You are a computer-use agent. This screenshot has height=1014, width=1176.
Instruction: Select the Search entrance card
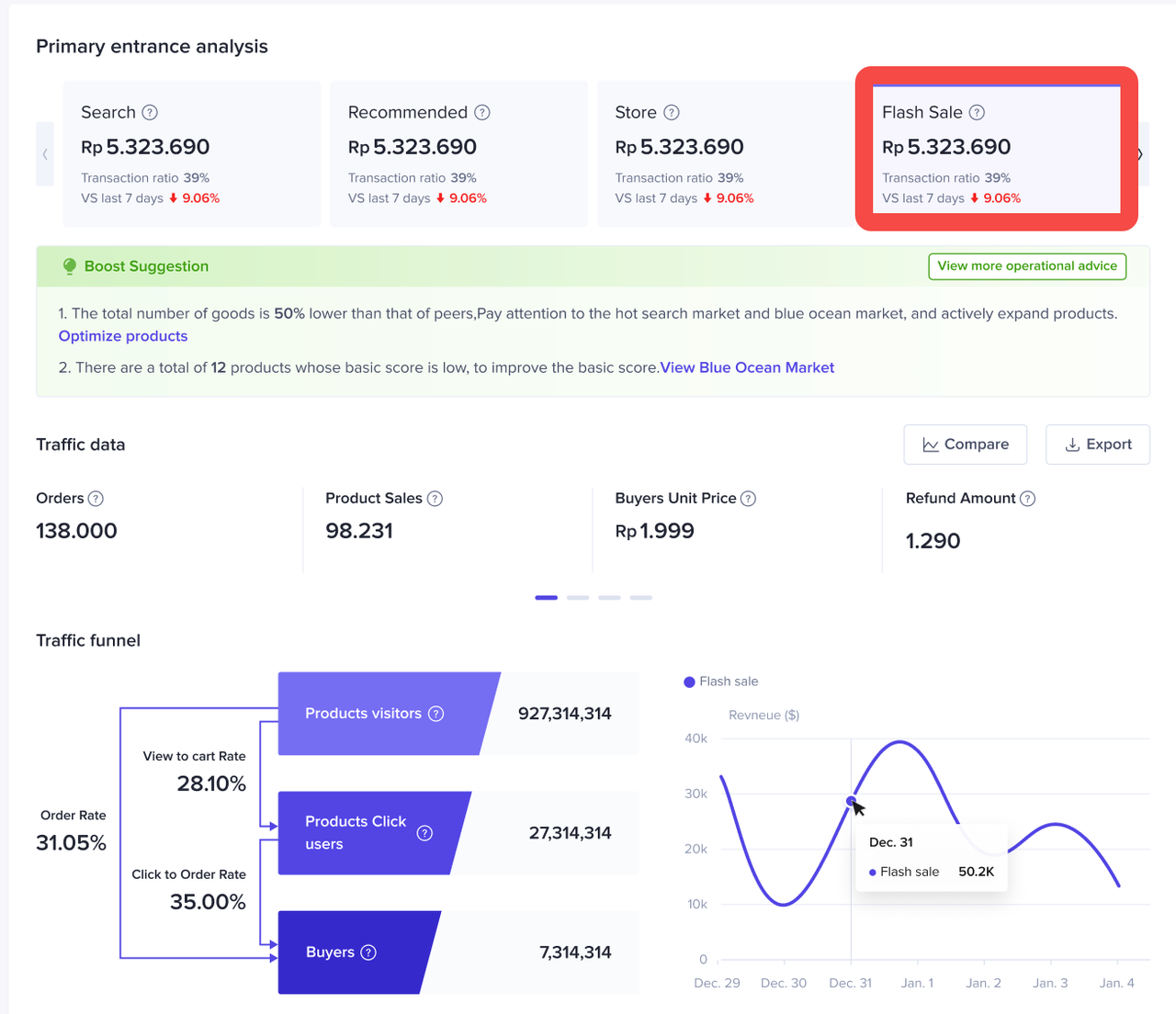191,153
